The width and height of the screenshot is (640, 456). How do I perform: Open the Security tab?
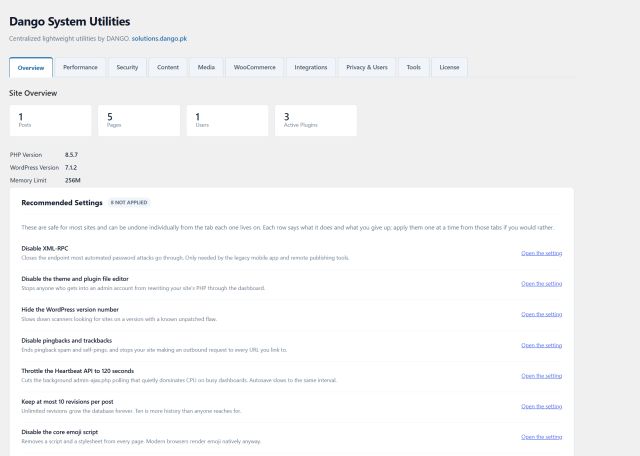(127, 67)
